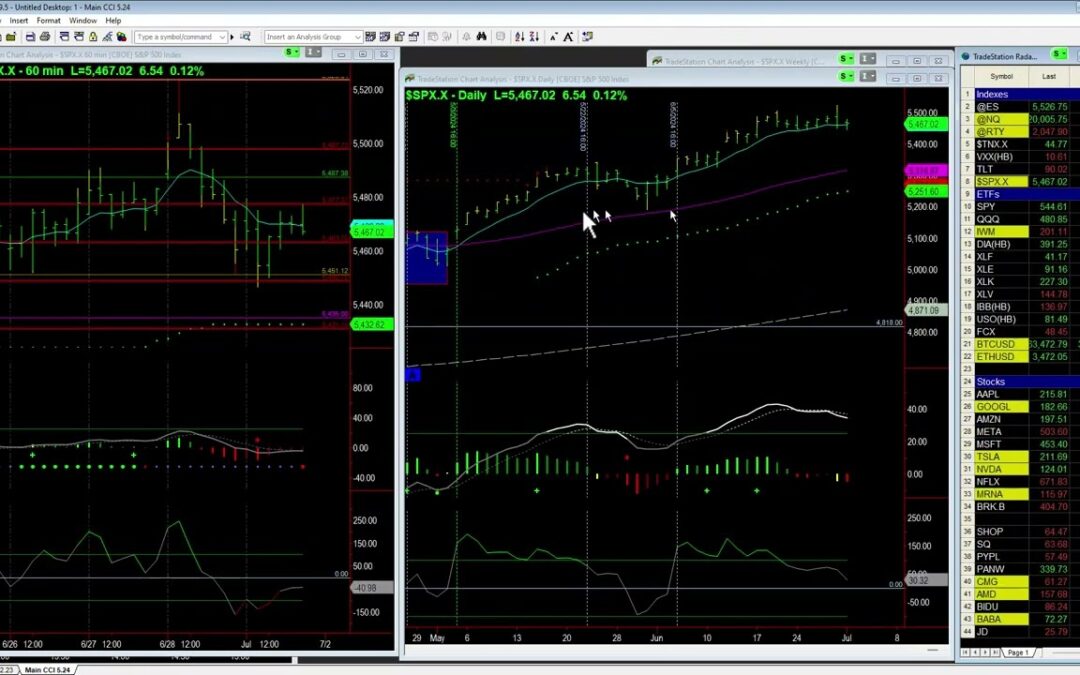This screenshot has height=675, width=1080.
Task: Open the interval link I menu on 60 min chart
Action: (x=313, y=52)
